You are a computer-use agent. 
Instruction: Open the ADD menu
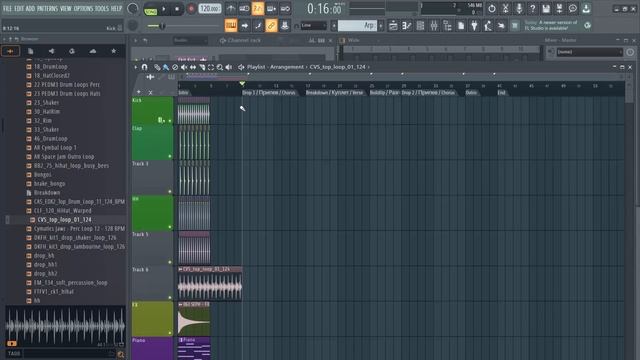[30, 9]
